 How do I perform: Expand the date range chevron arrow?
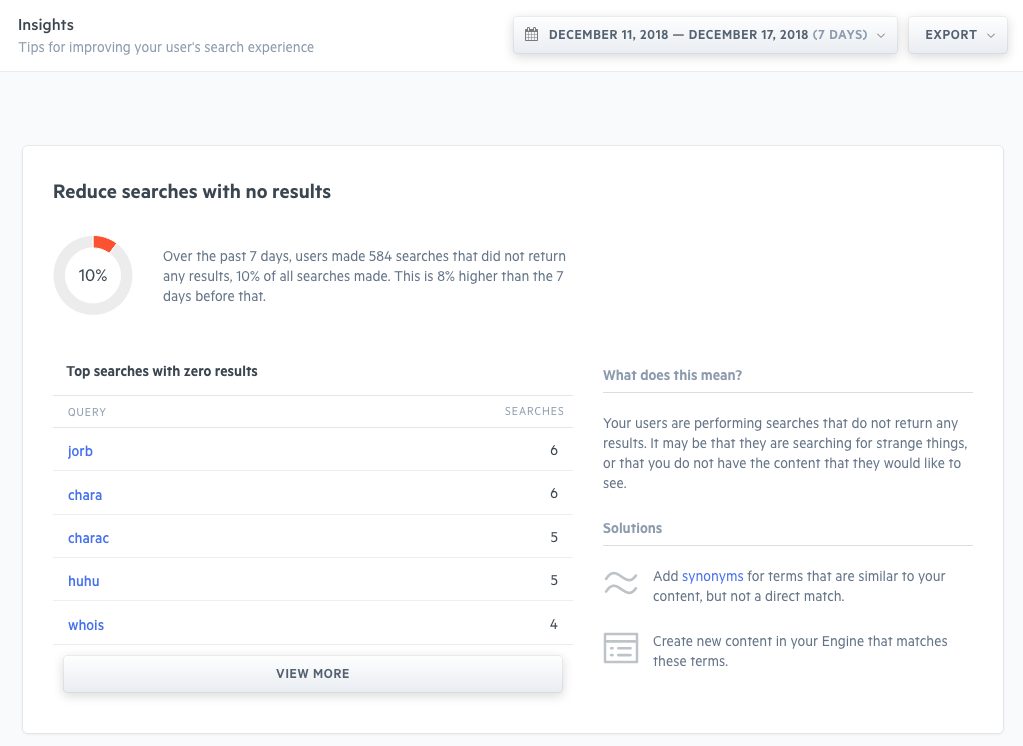(881, 35)
